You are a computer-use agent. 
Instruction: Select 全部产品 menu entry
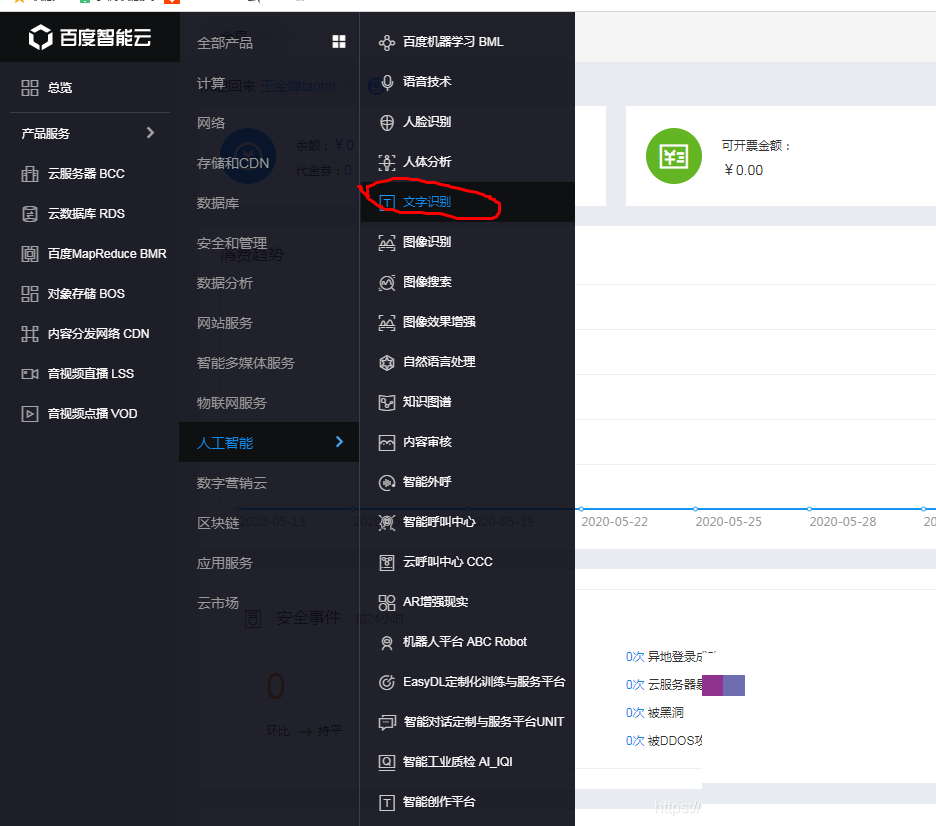(224, 43)
